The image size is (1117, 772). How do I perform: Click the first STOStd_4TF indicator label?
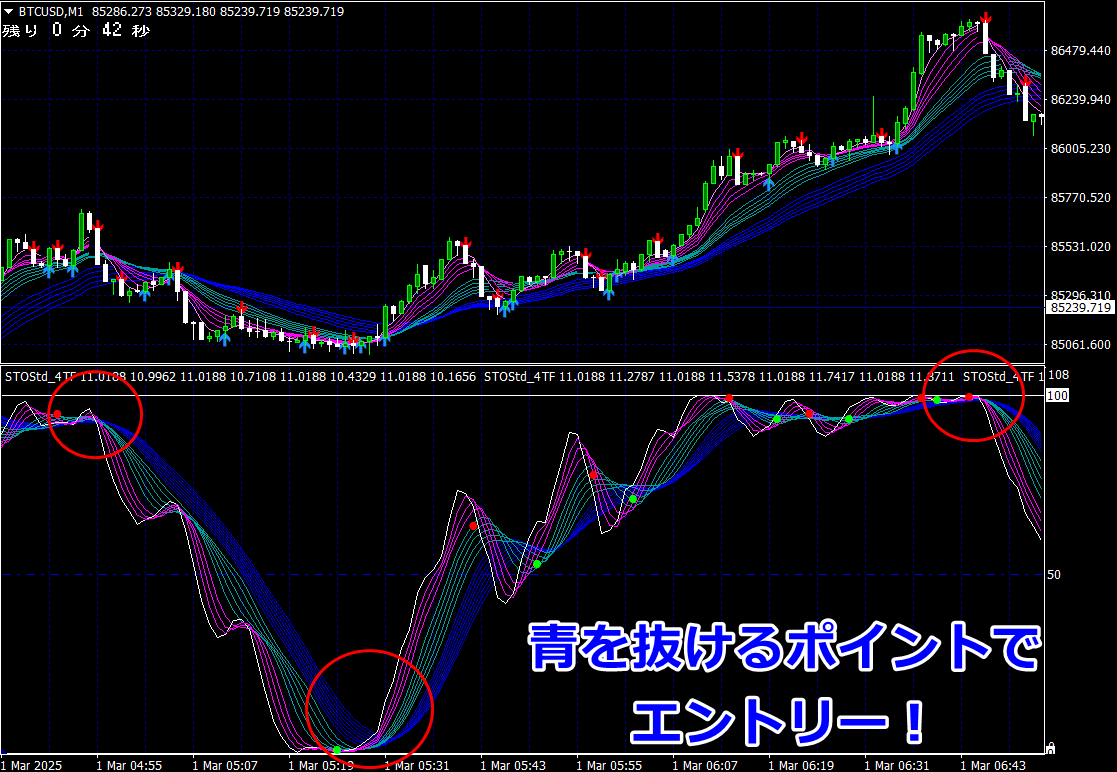(x=41, y=377)
